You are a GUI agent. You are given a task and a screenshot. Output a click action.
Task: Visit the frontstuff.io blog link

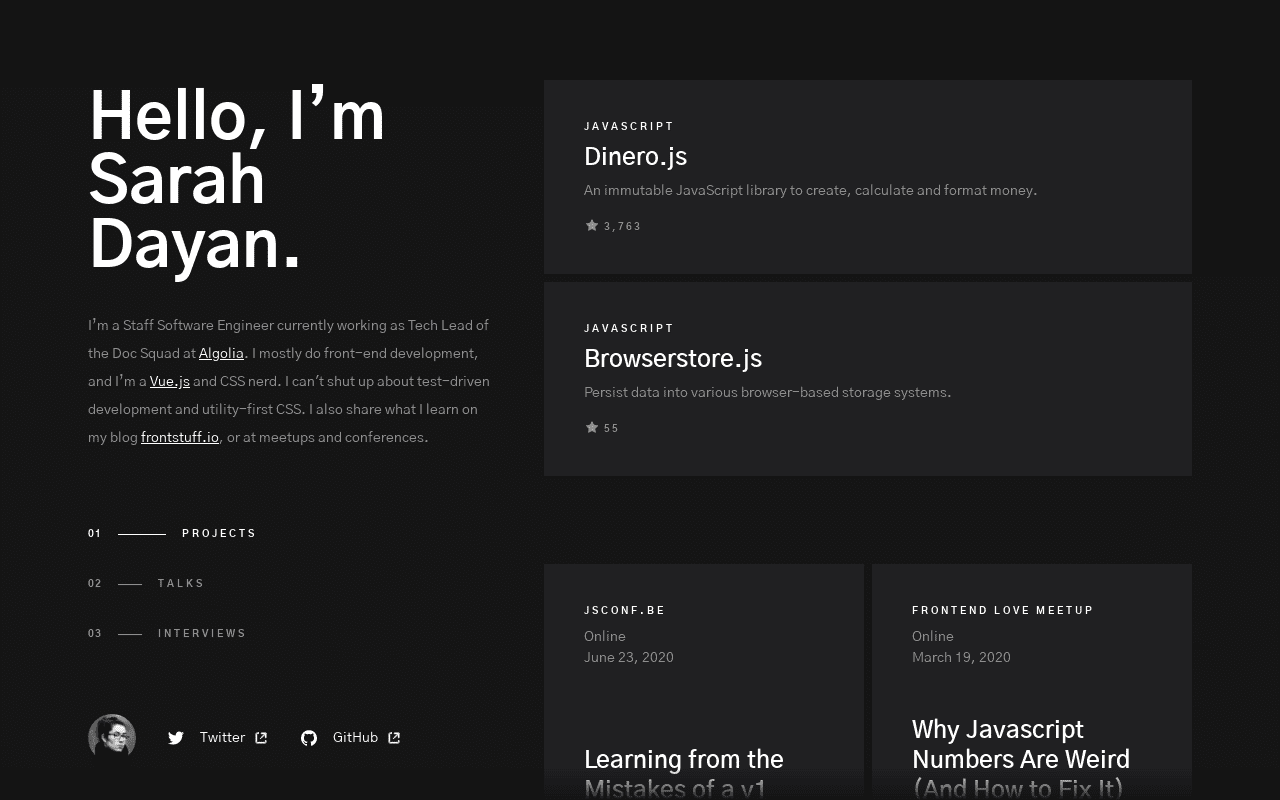(180, 437)
